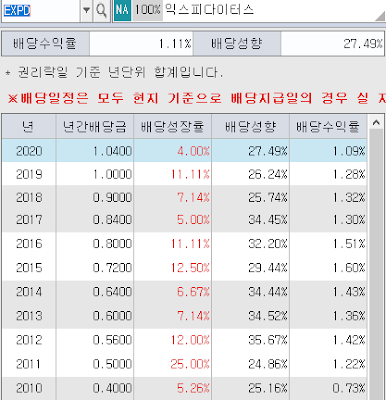
Task: Click the 년 column header
Action: 29,126
